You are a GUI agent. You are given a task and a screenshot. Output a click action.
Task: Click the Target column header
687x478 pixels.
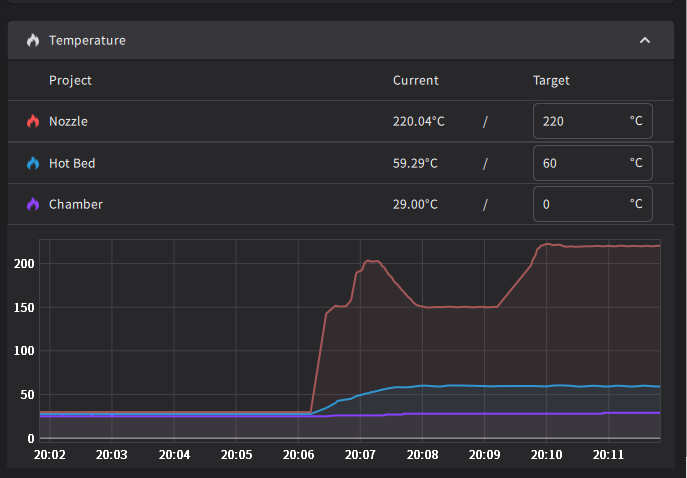tap(551, 81)
